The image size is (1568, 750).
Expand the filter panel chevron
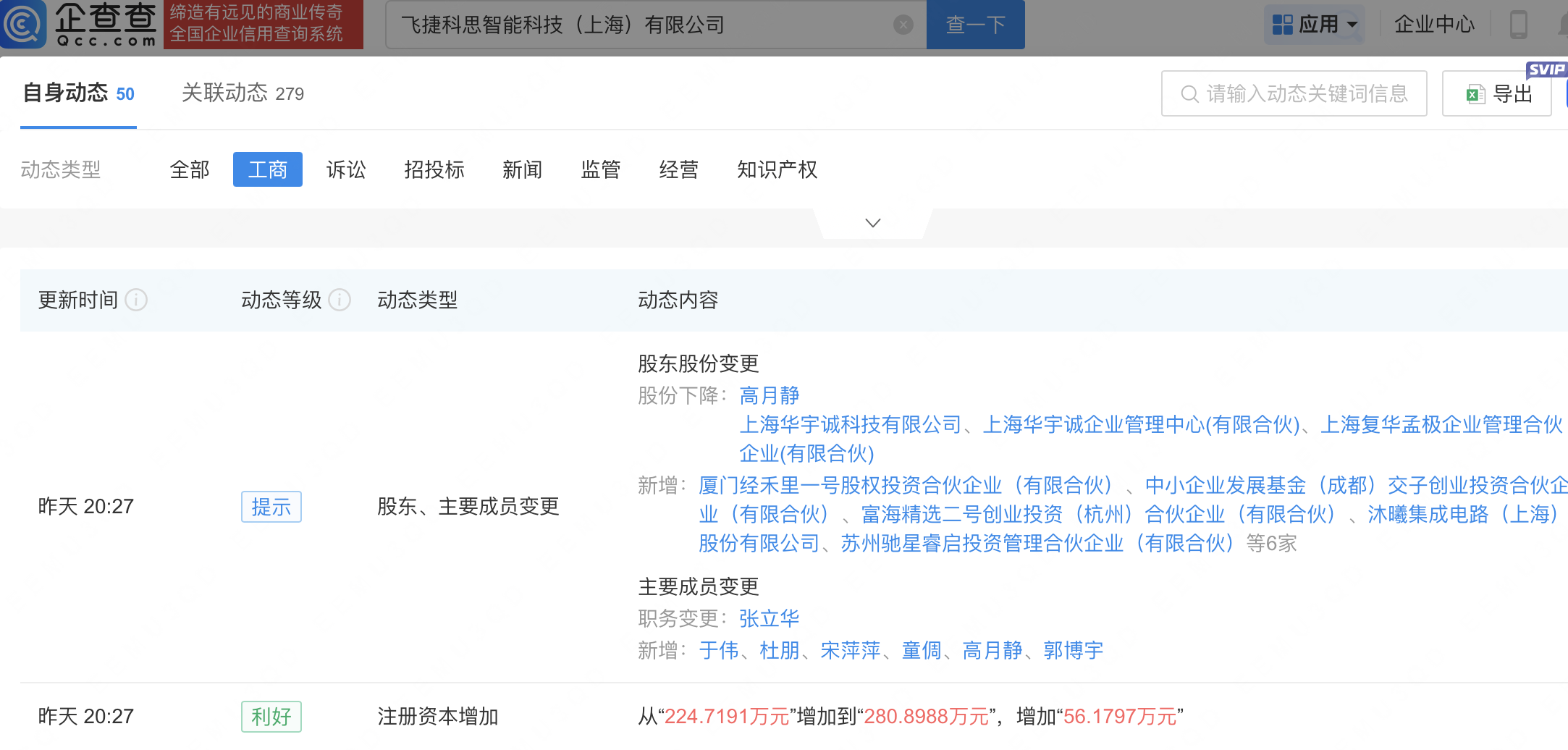tap(873, 223)
